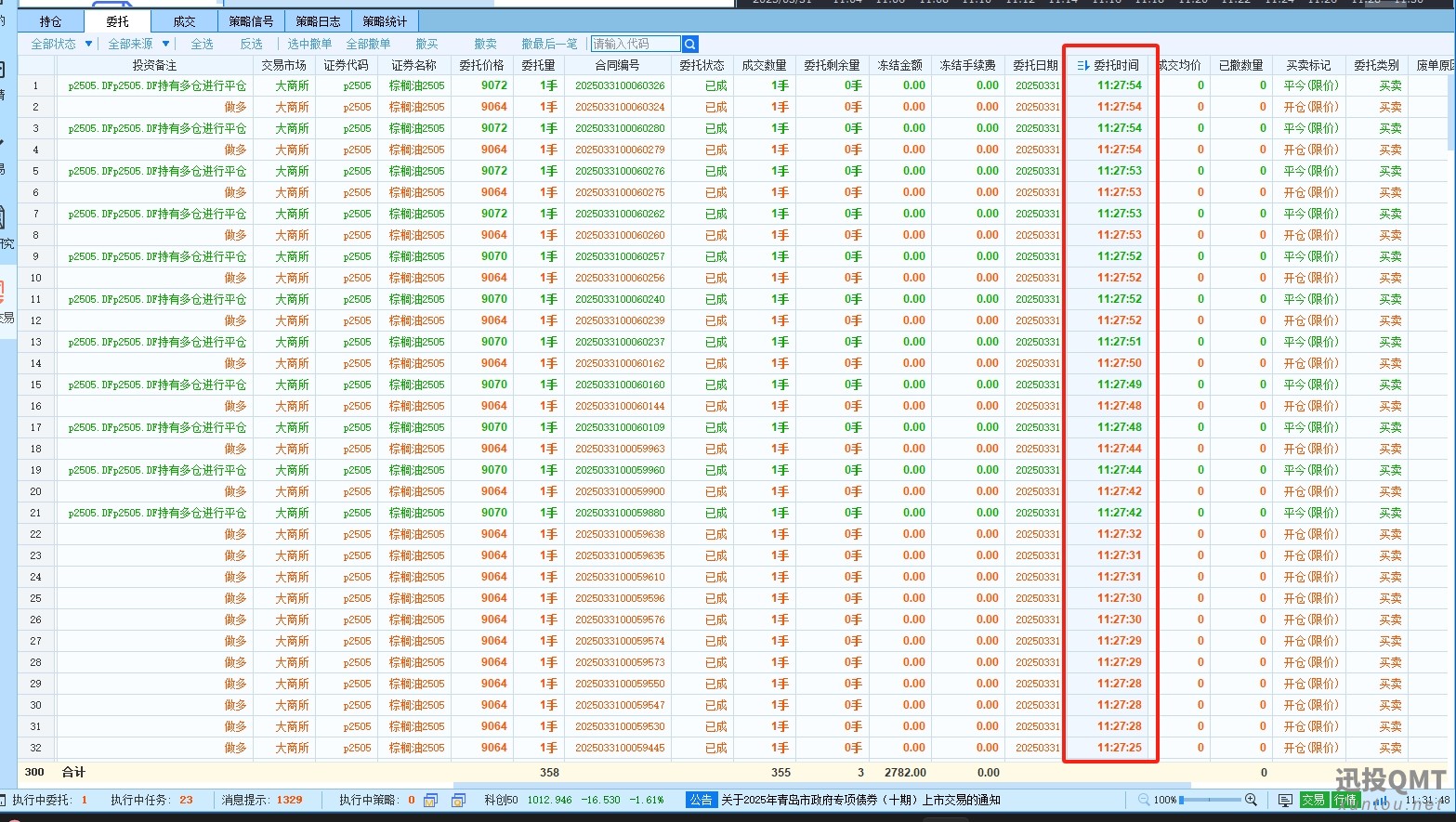The image size is (1456, 822).
Task: Click the 执行中委托 status bar entry
Action: 49,800
